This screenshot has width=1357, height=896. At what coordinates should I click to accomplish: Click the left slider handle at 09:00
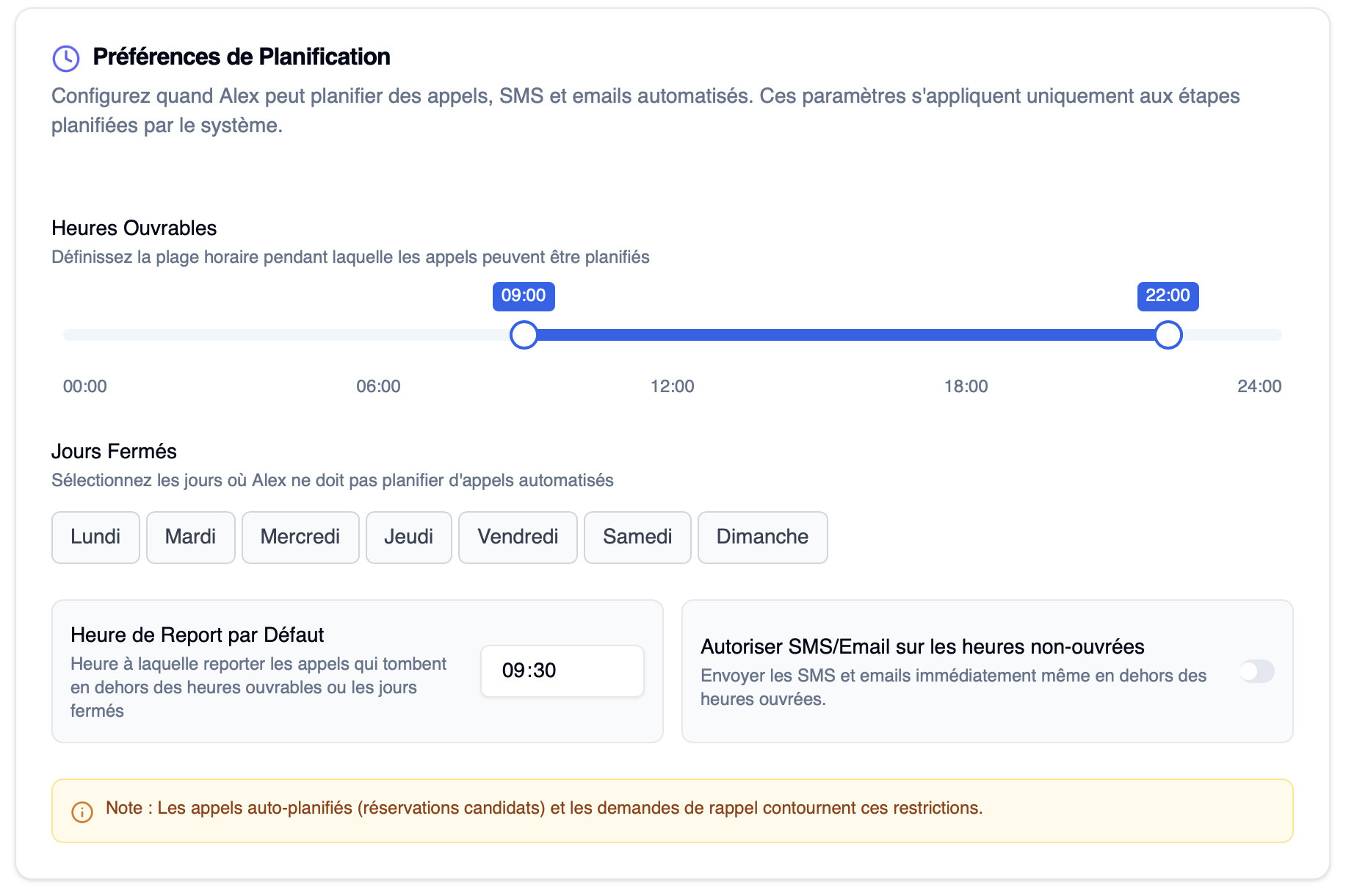click(x=524, y=336)
